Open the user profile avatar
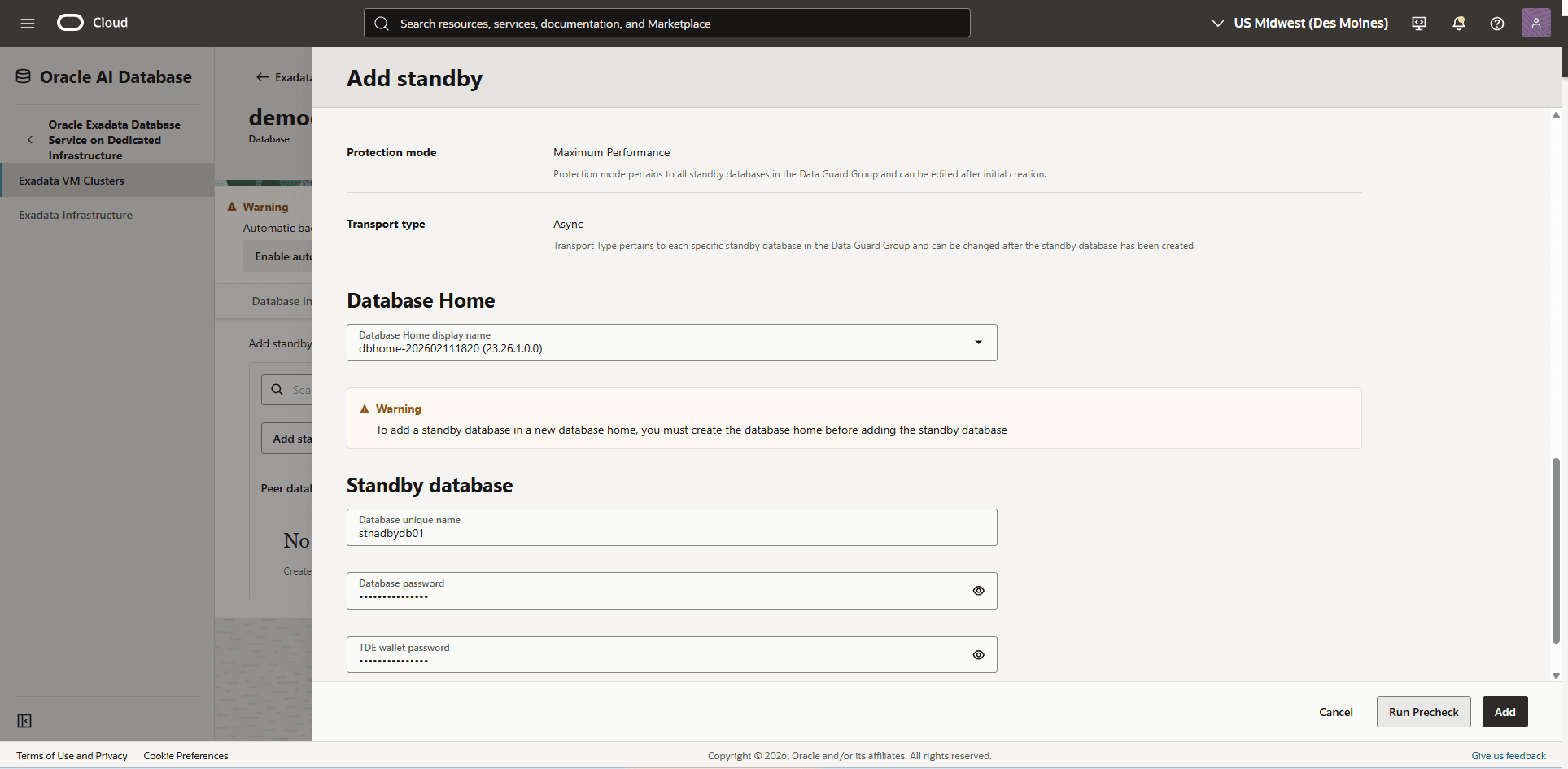 (x=1535, y=23)
